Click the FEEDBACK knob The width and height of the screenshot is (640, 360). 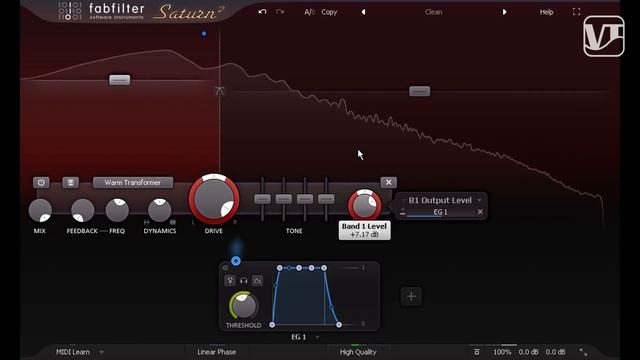[x=82, y=211]
